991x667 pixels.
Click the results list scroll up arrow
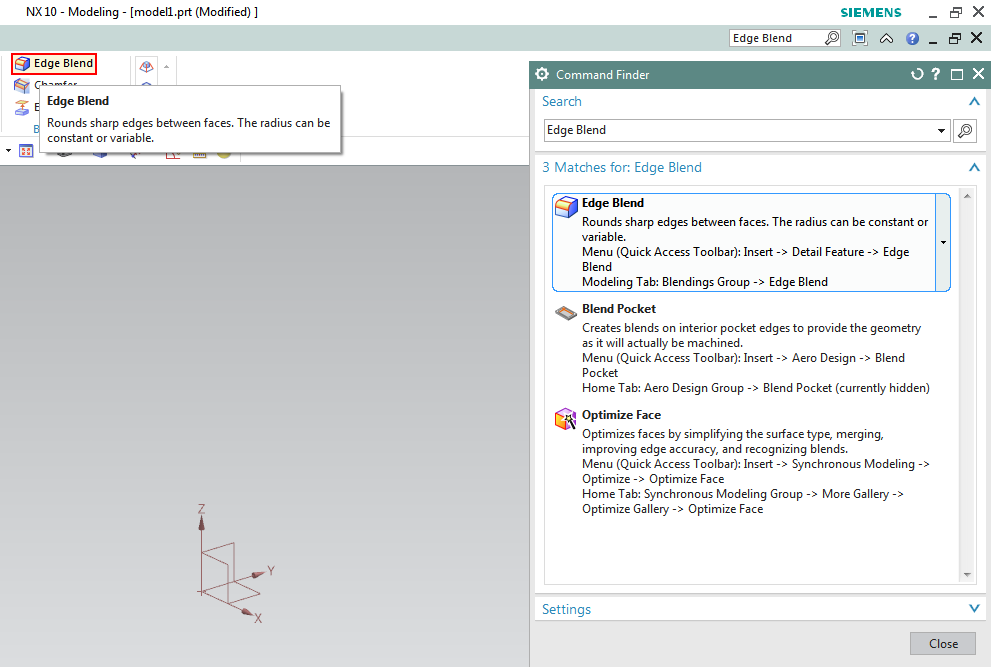(967, 196)
